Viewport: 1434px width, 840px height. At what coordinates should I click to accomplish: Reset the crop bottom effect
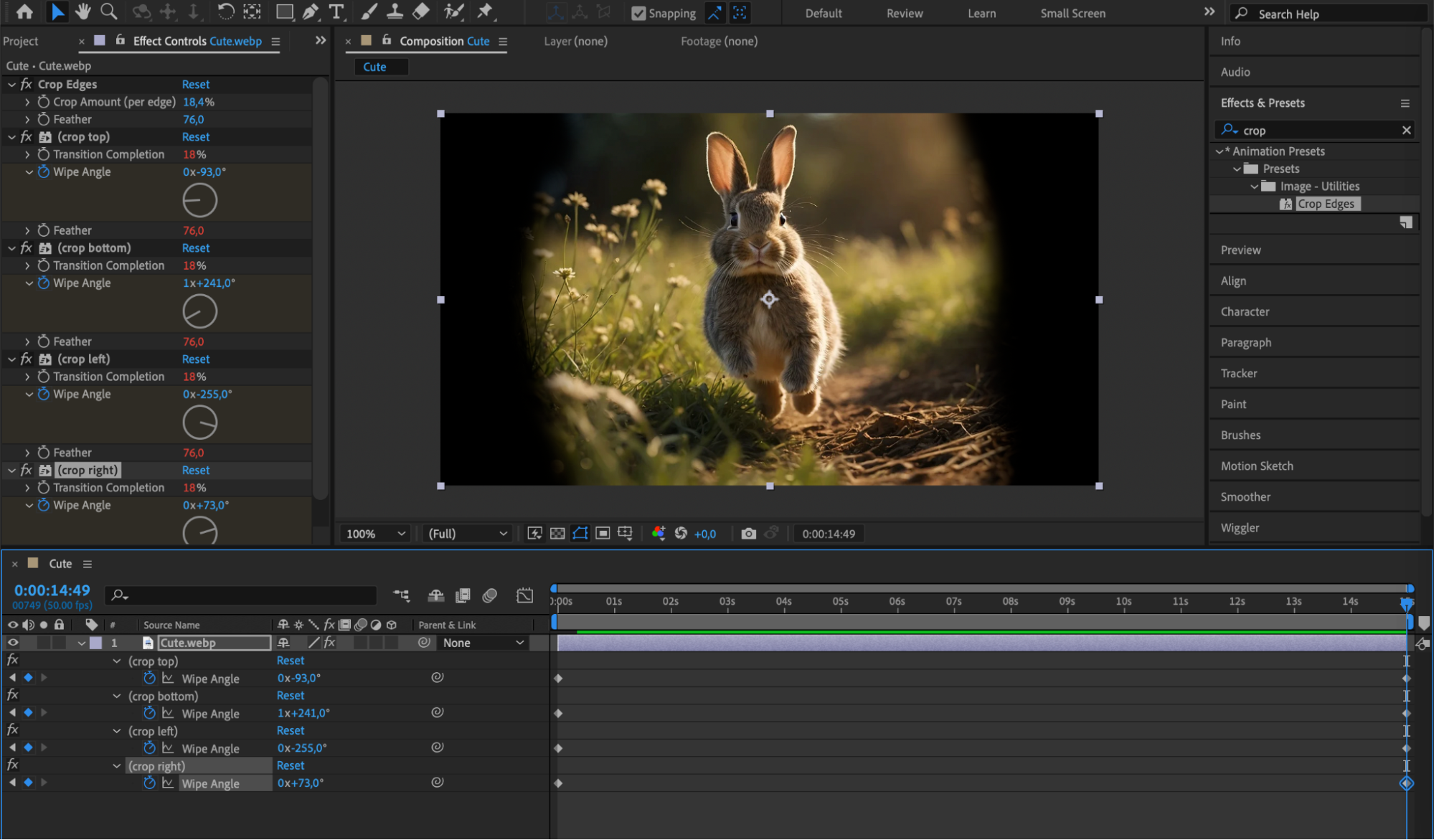195,248
